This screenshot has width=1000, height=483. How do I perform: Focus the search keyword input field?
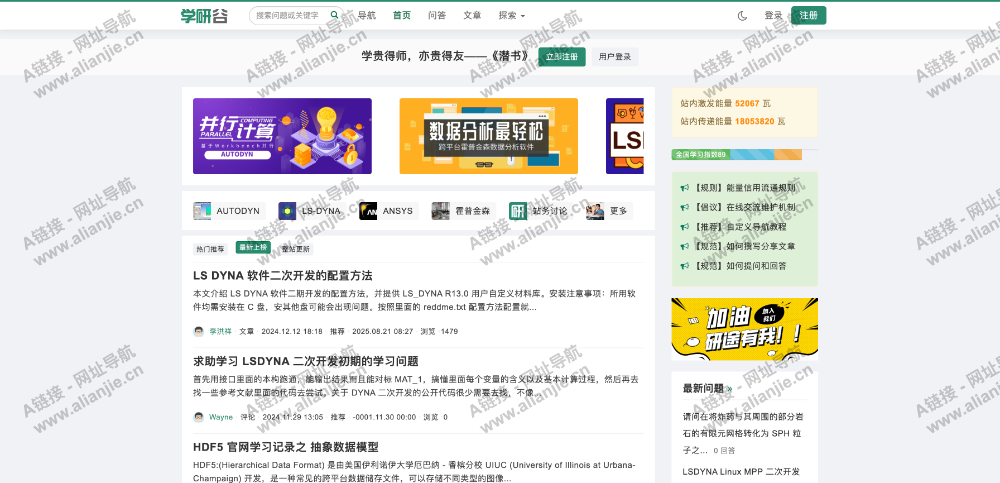point(290,15)
